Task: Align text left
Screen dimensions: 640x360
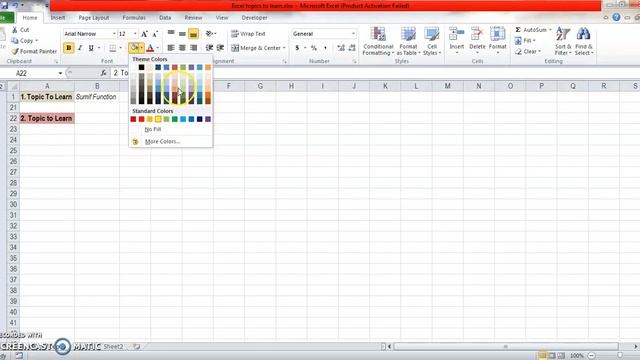Action: [x=171, y=48]
